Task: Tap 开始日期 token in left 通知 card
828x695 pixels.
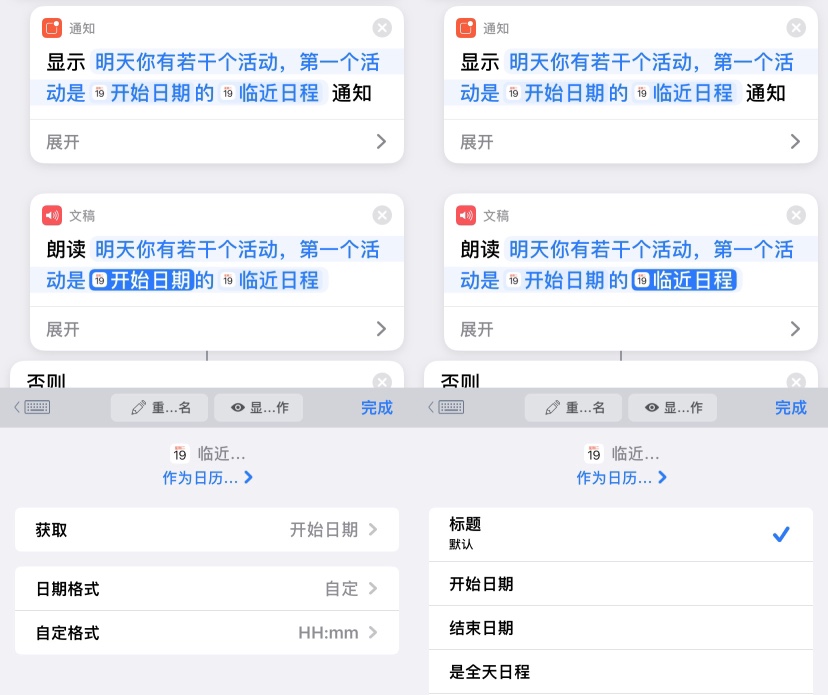Action: click(140, 93)
